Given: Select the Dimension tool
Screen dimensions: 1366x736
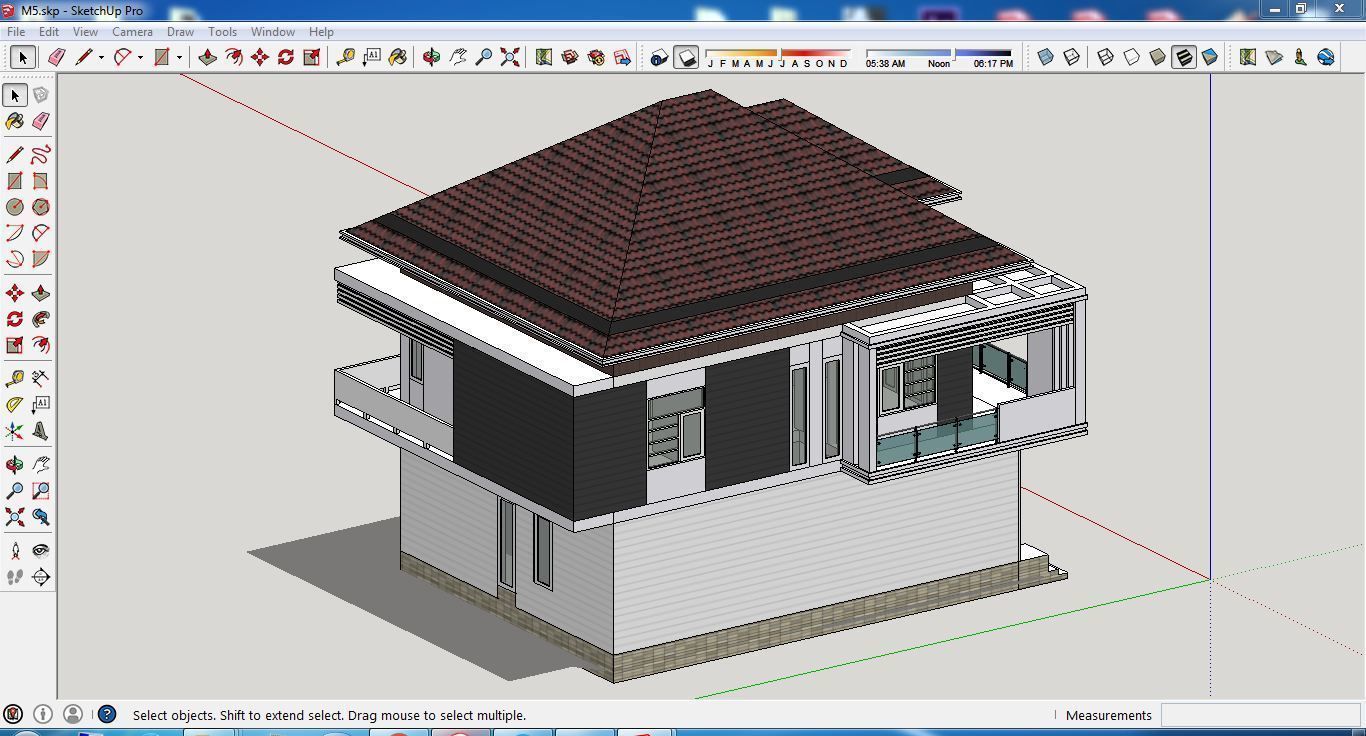Looking at the screenshot, I should 41,379.
